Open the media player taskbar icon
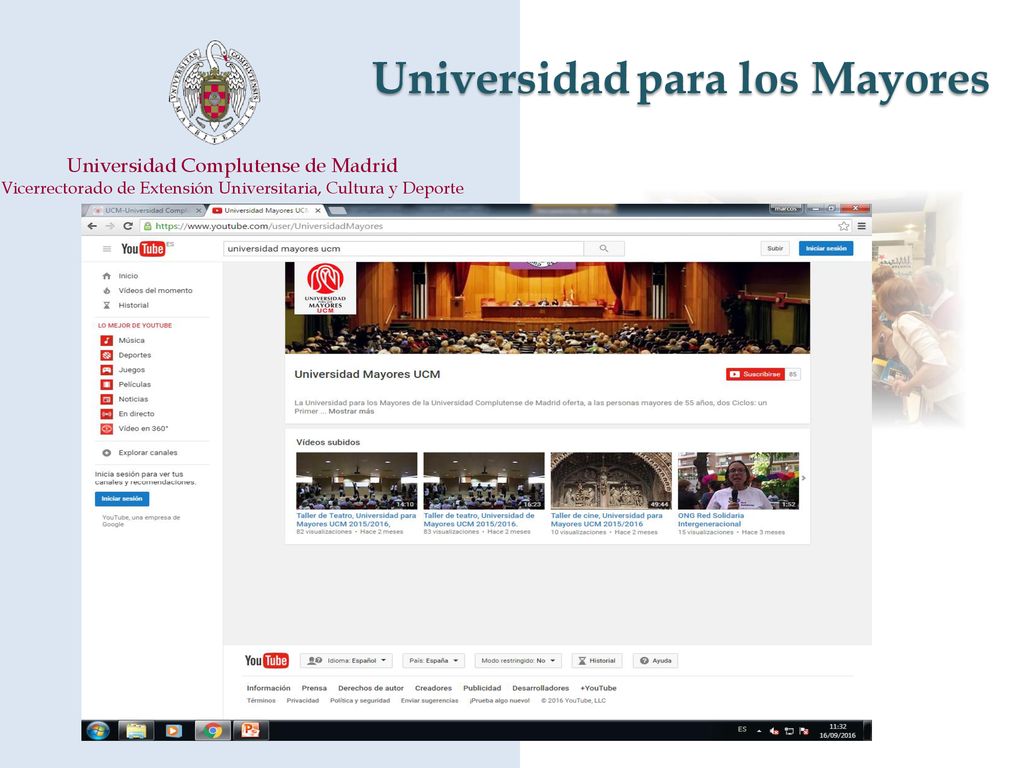This screenshot has width=1024, height=768. pyautogui.click(x=174, y=731)
